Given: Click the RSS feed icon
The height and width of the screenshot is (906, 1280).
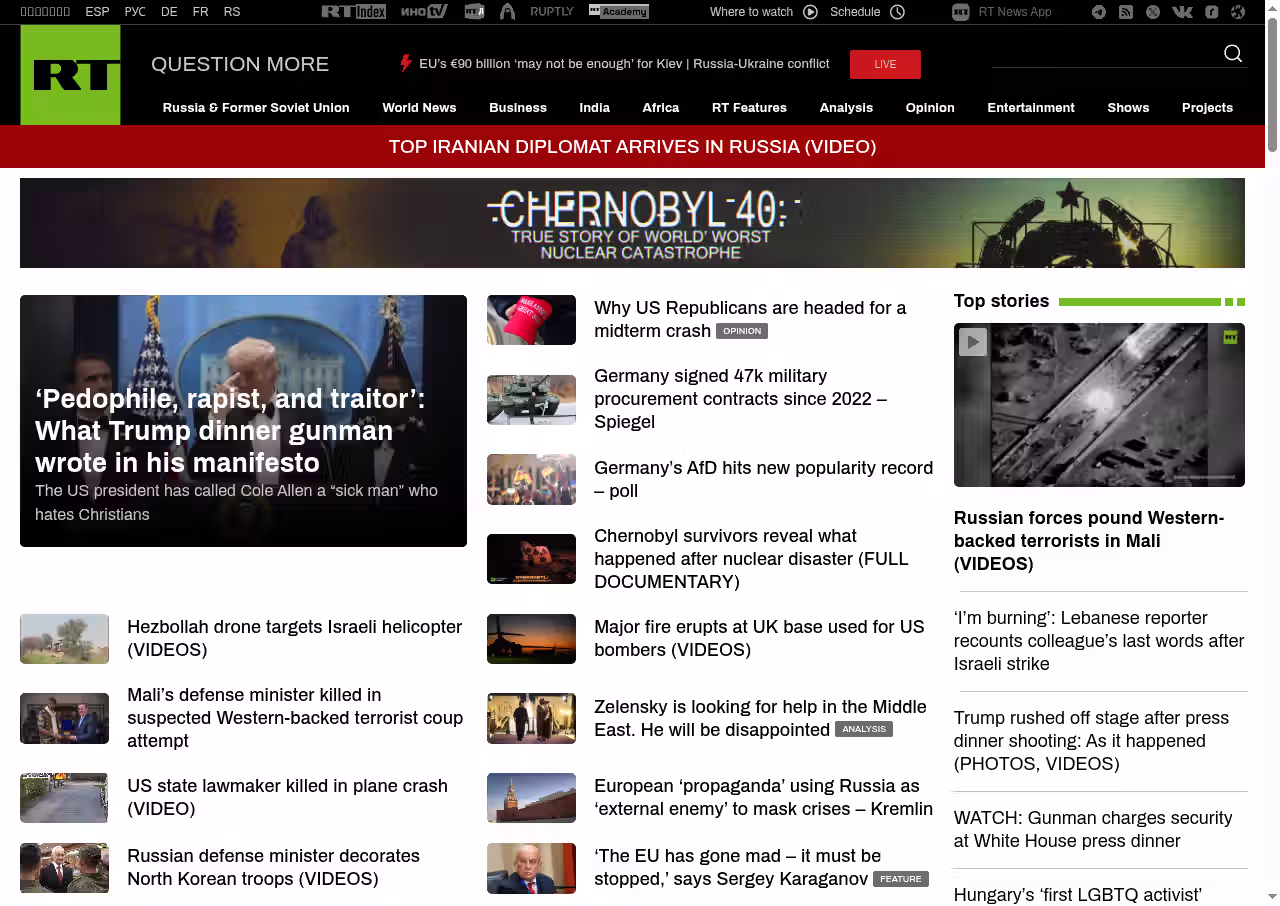Looking at the screenshot, I should (1126, 12).
